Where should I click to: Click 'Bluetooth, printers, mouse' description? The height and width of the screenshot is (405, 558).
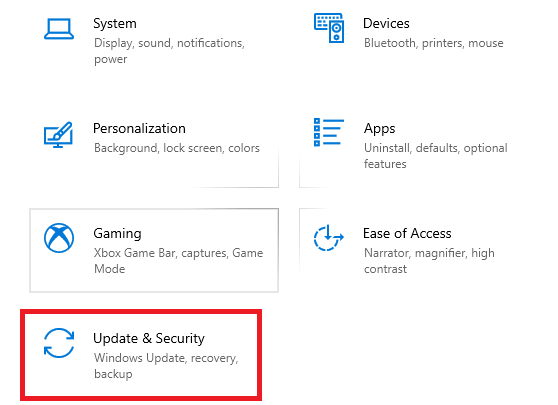tap(433, 43)
